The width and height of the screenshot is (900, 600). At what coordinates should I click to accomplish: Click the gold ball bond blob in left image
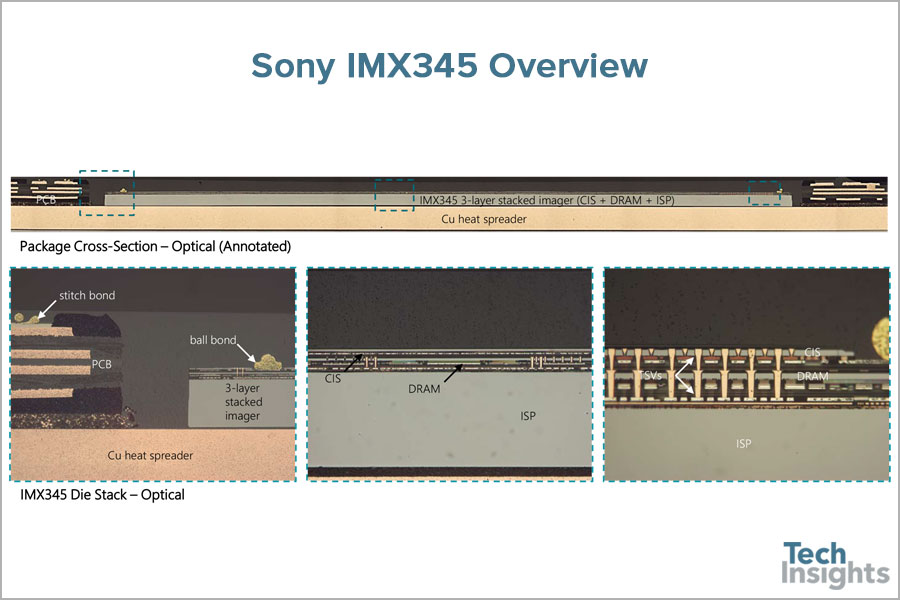268,362
